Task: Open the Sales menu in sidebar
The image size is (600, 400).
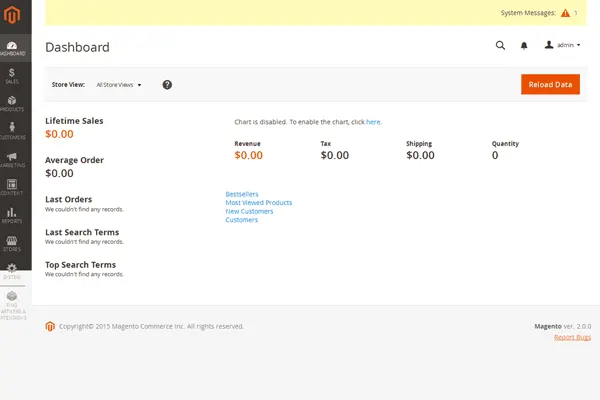Action: (12, 75)
